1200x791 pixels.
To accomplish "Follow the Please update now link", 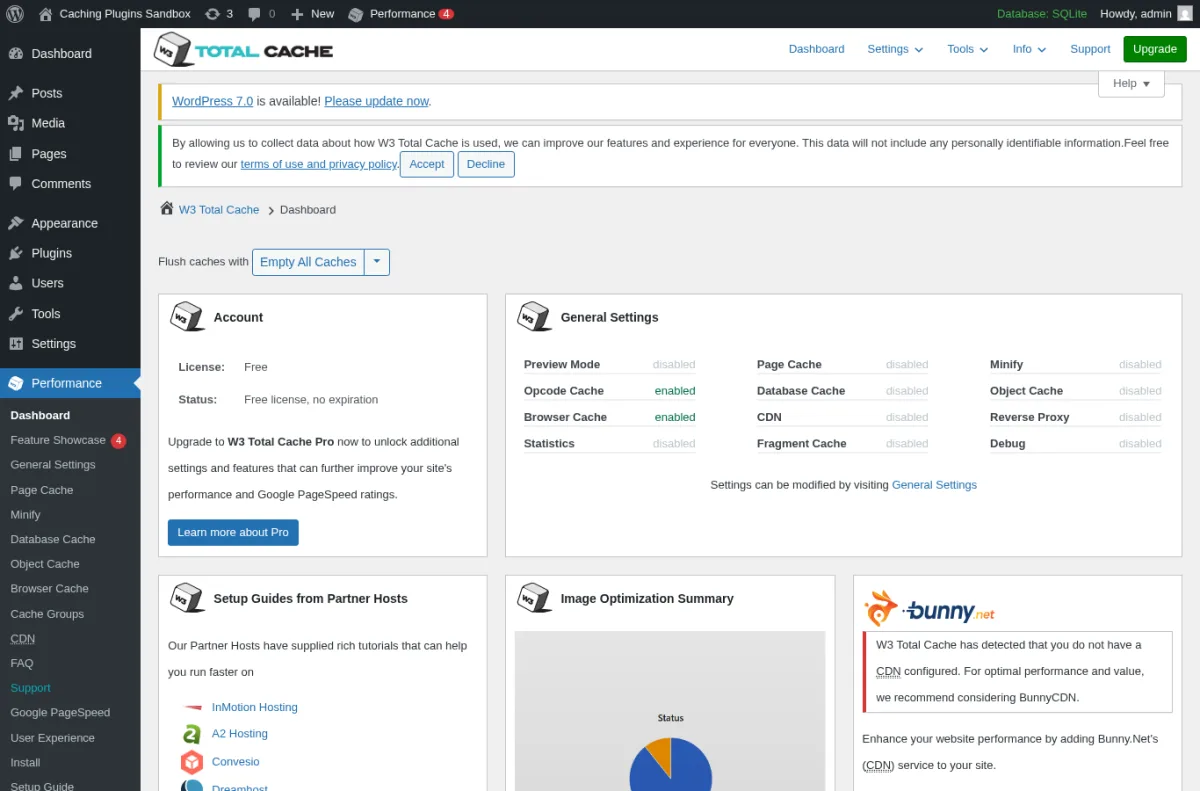I will pyautogui.click(x=376, y=101).
